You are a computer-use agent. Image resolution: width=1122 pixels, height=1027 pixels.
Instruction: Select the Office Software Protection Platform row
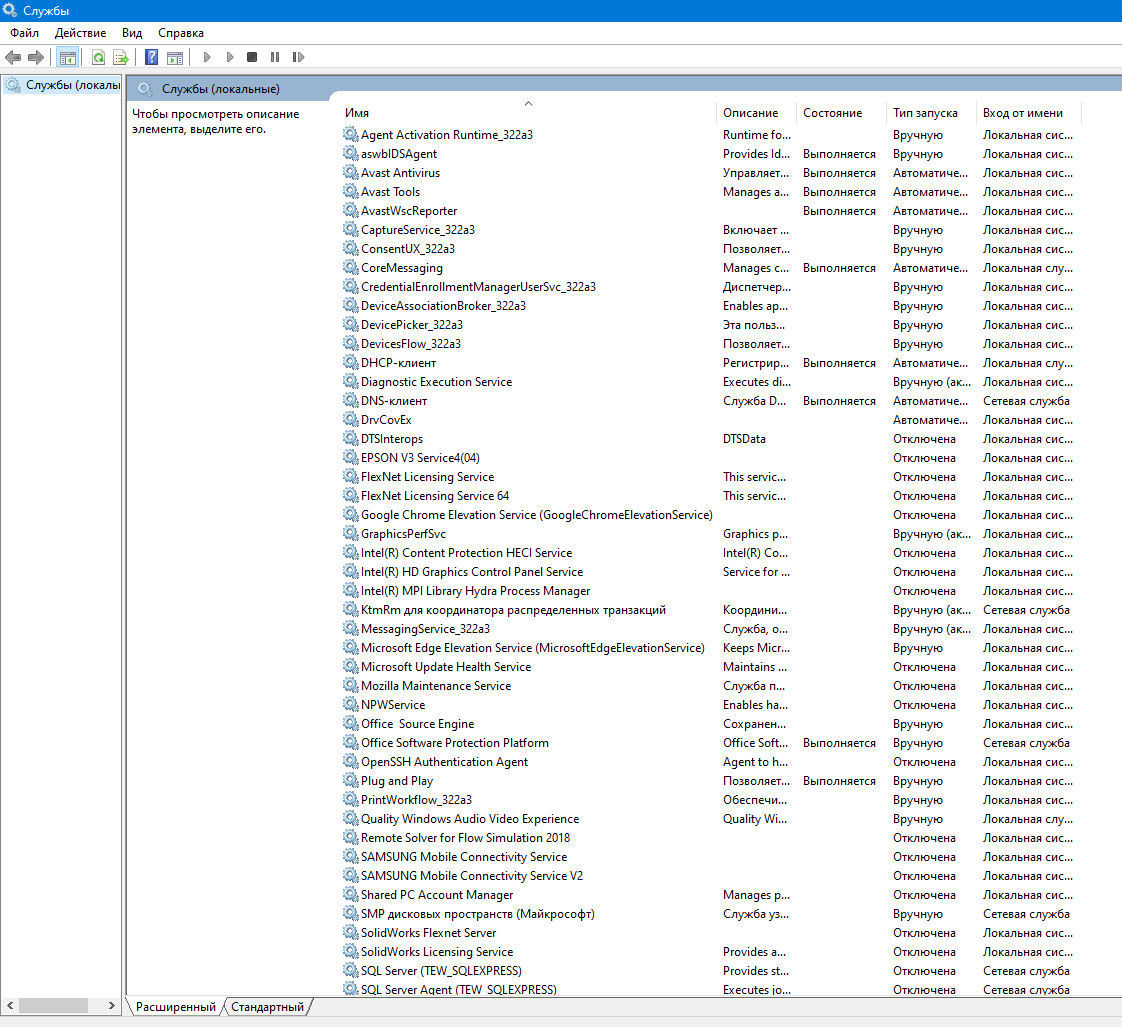711,742
